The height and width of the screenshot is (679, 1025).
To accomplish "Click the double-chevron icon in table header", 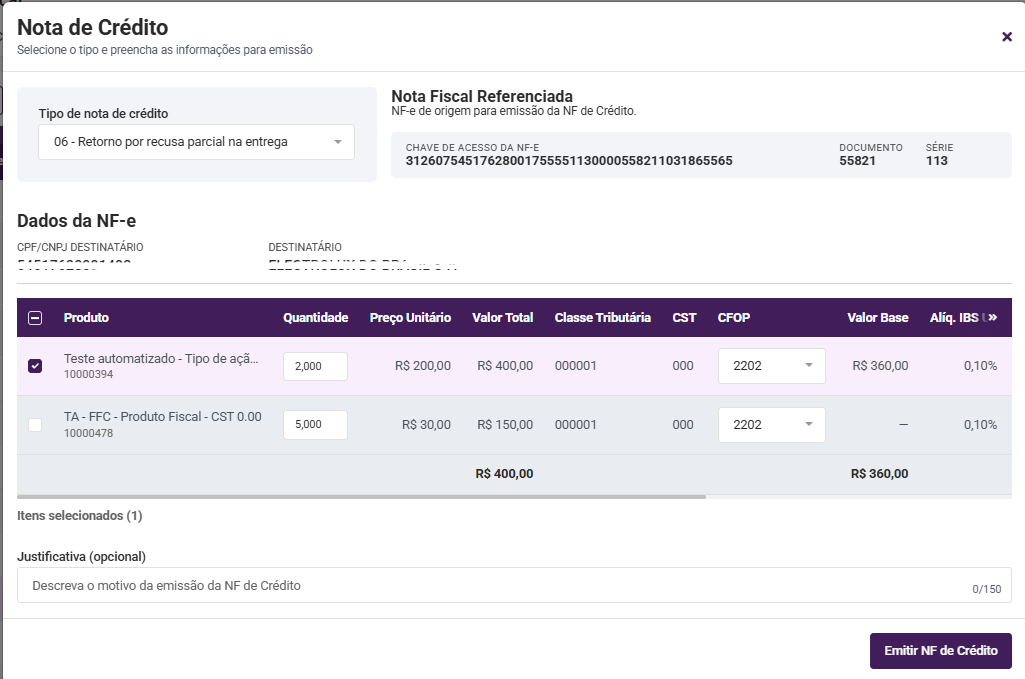I will 993,318.
